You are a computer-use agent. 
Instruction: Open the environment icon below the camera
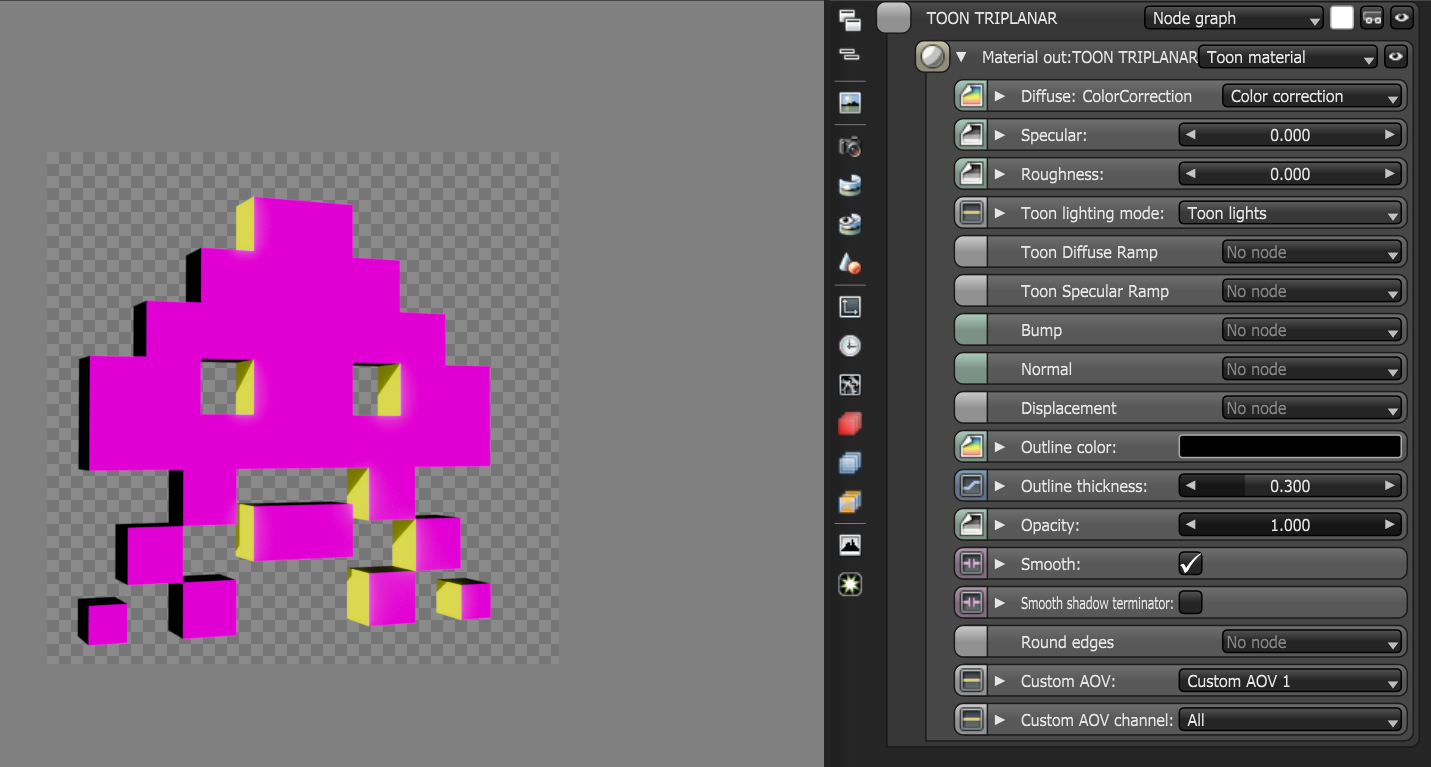(850, 185)
